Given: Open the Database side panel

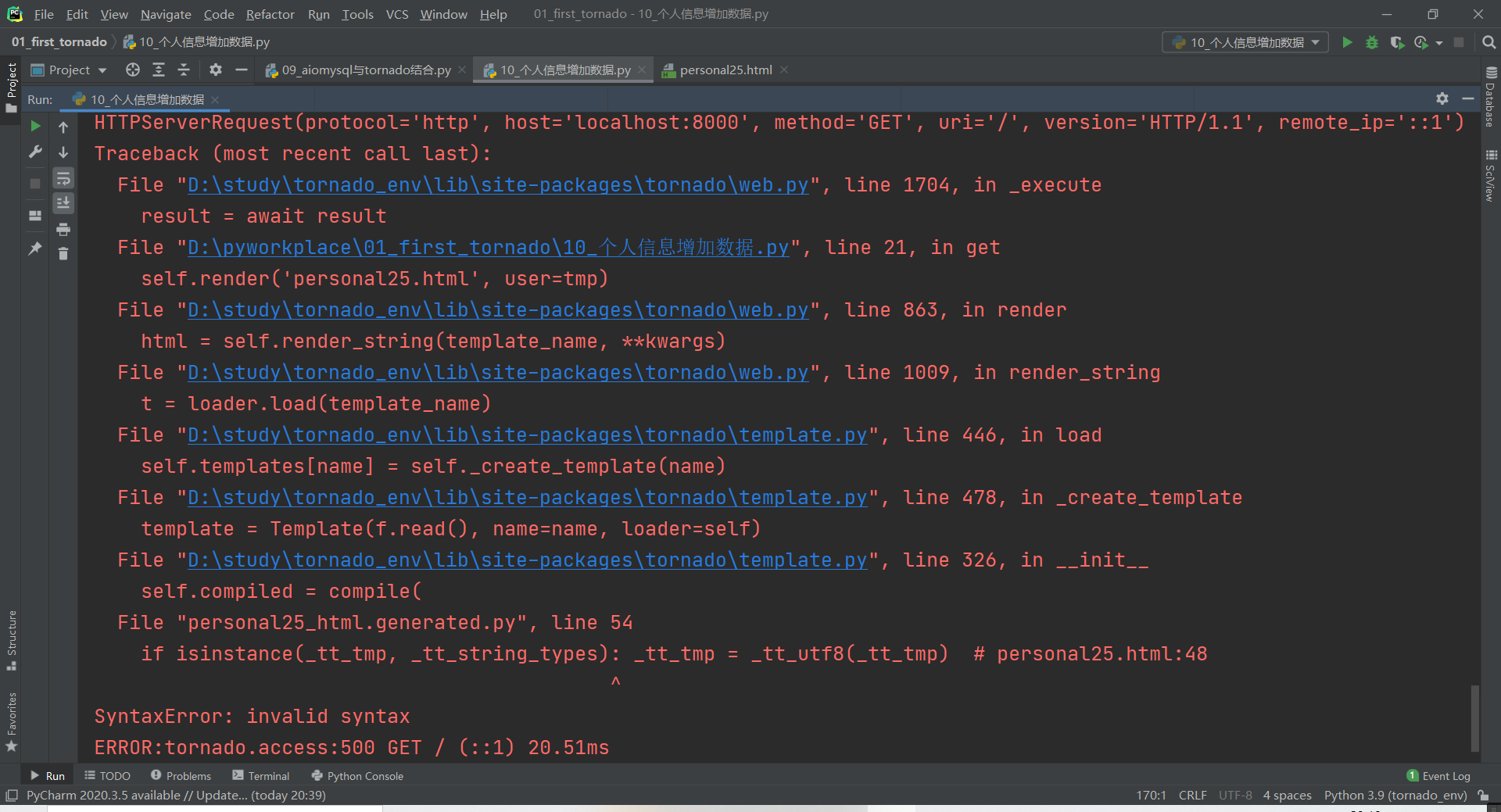Looking at the screenshot, I should tap(1491, 96).
